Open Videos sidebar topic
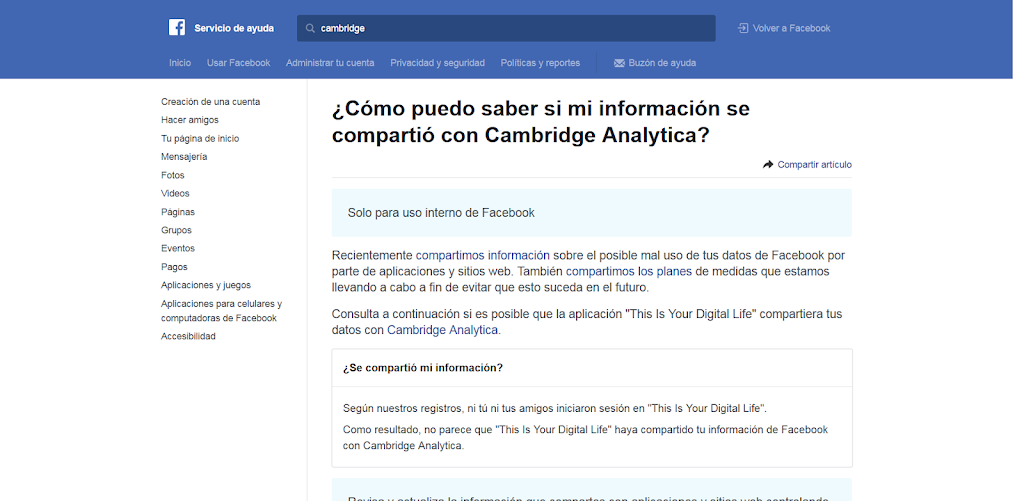1024x501 pixels. coord(175,193)
